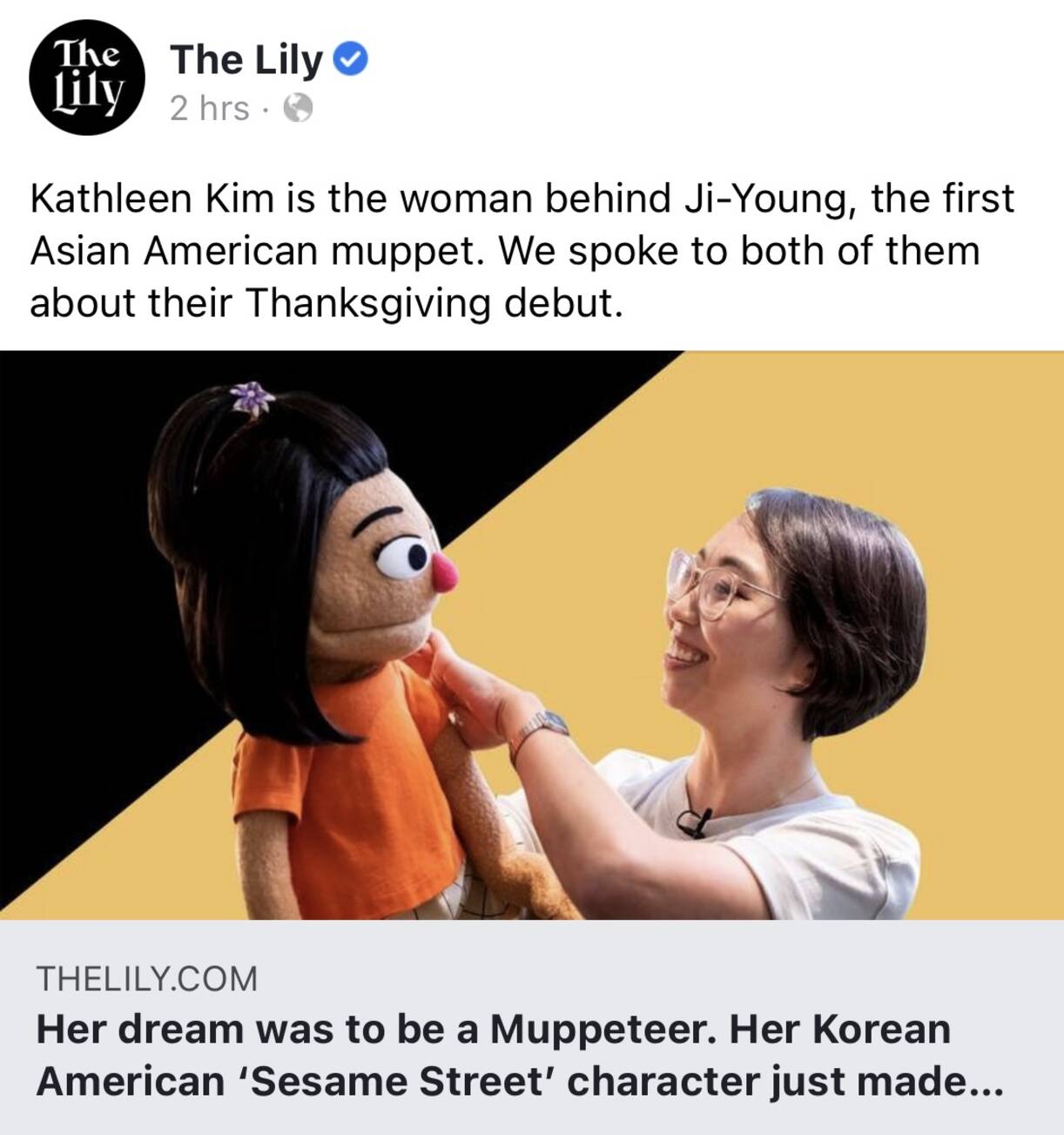Click the post caption about Kathleen Kim

coord(522,250)
